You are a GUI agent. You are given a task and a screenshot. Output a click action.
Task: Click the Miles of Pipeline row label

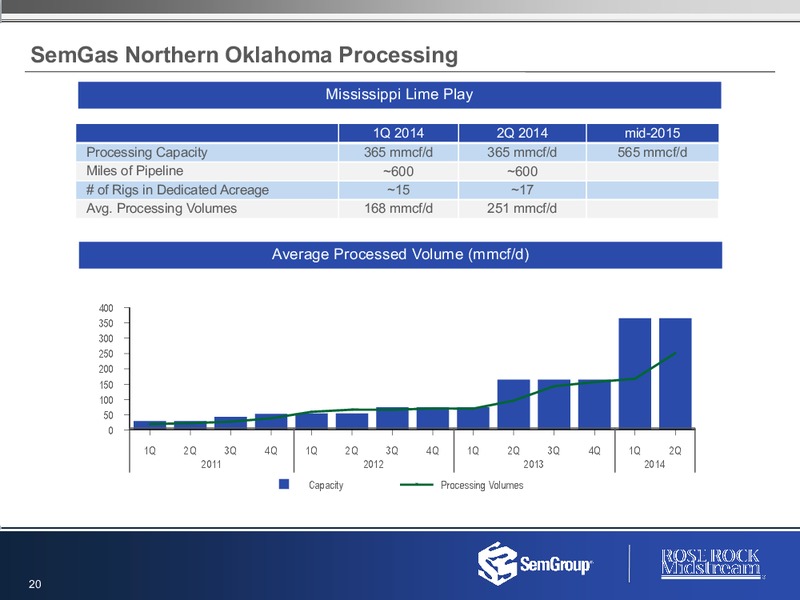point(135,171)
